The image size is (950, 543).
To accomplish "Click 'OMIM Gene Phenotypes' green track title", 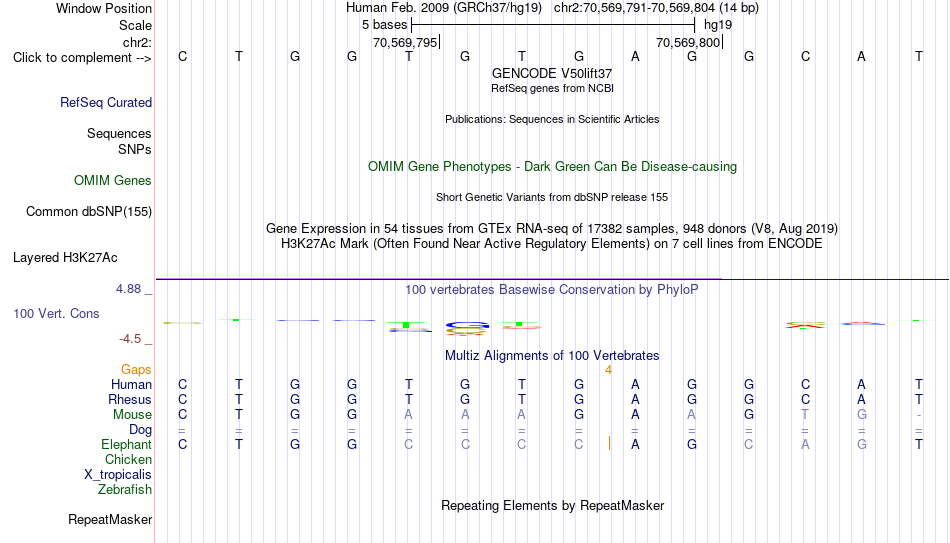I will coord(553,167).
